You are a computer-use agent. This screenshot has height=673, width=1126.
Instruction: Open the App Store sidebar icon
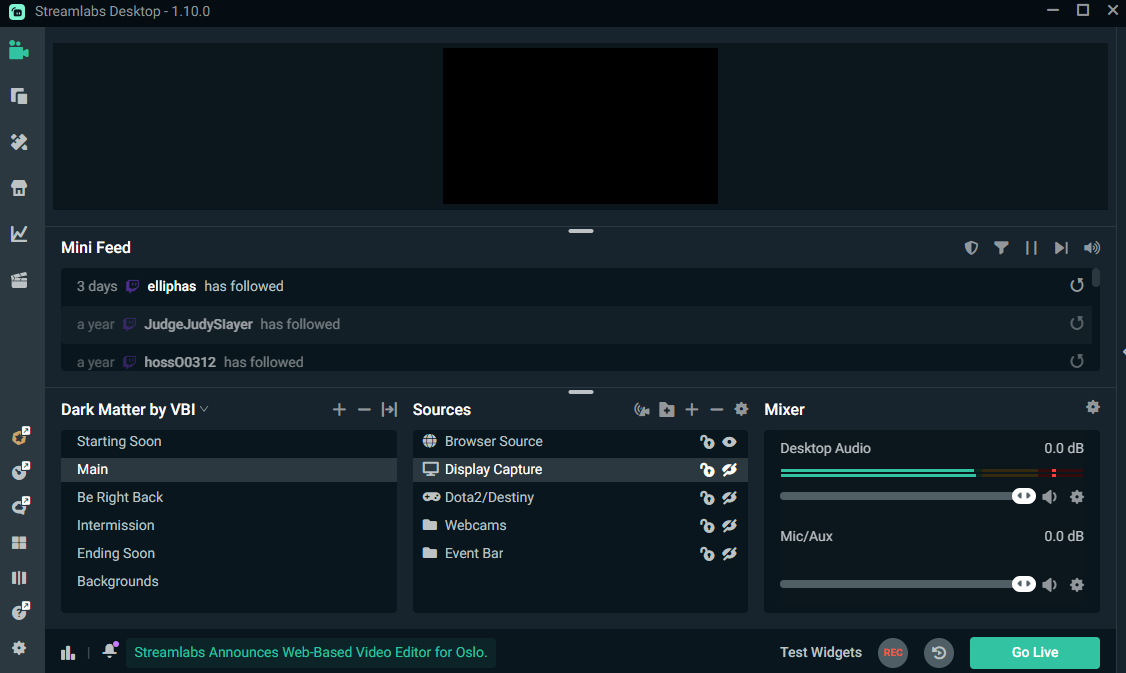point(19,188)
